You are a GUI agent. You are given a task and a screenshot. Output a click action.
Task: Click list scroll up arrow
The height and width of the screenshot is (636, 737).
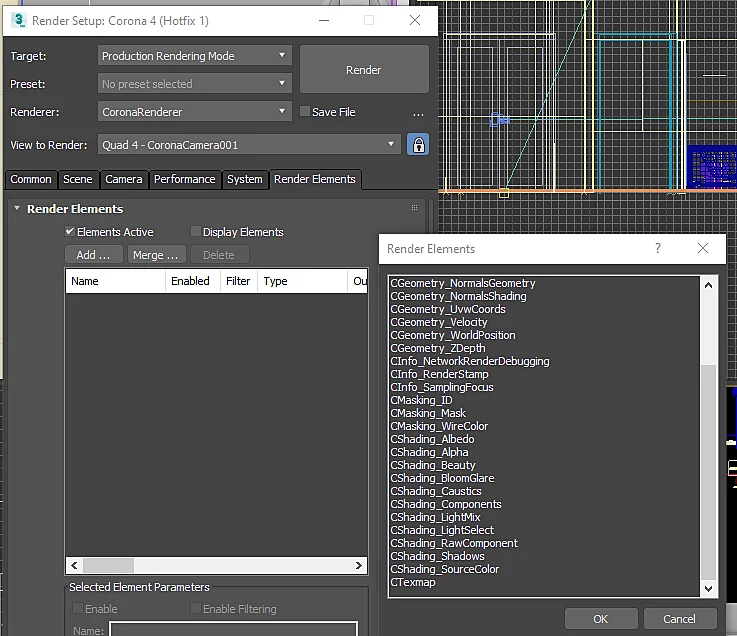pos(708,285)
